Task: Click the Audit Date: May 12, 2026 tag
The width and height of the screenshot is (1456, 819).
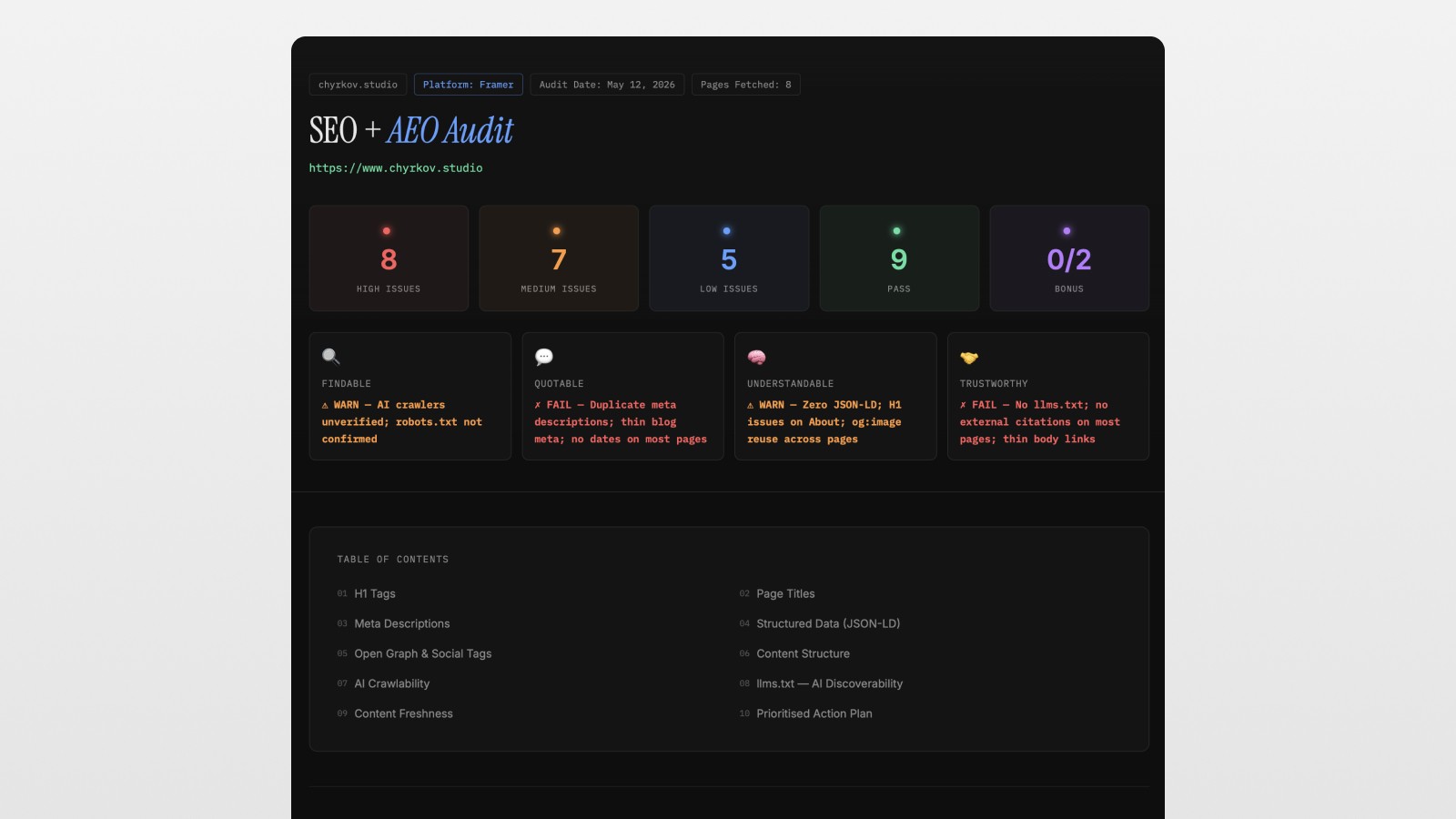Action: coord(607,85)
